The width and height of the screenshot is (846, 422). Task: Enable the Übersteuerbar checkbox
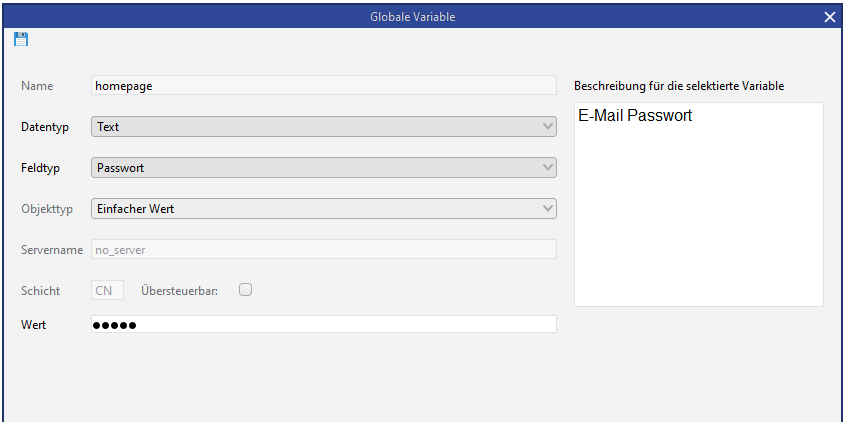245,290
